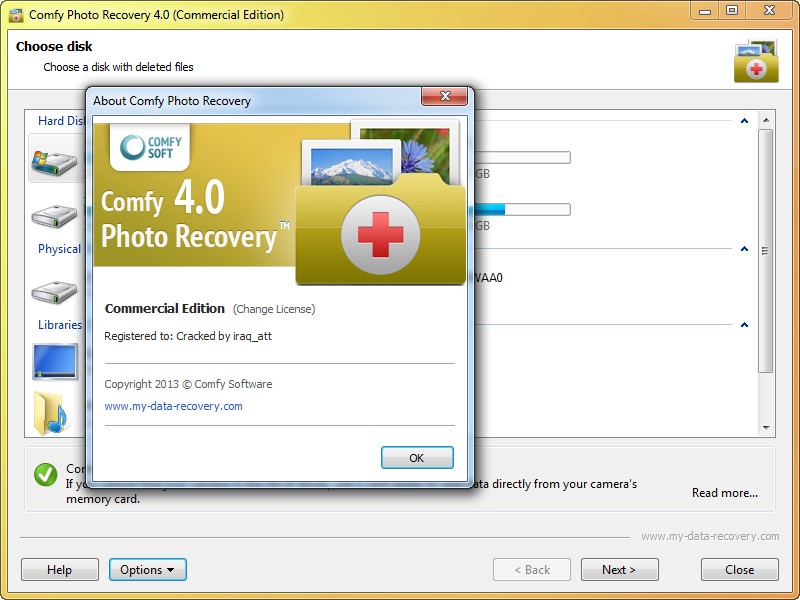Click 'Copyright 2013 © Comfy Software' text

click(188, 384)
